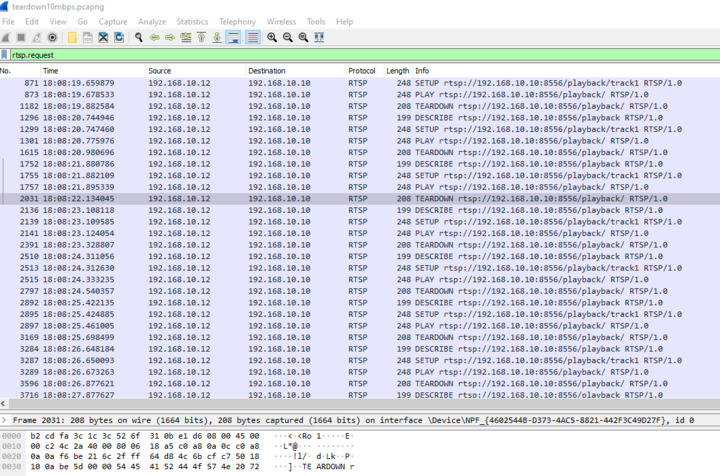The width and height of the screenshot is (720, 476).
Task: Click the Reload capture file icon
Action: [119, 38]
